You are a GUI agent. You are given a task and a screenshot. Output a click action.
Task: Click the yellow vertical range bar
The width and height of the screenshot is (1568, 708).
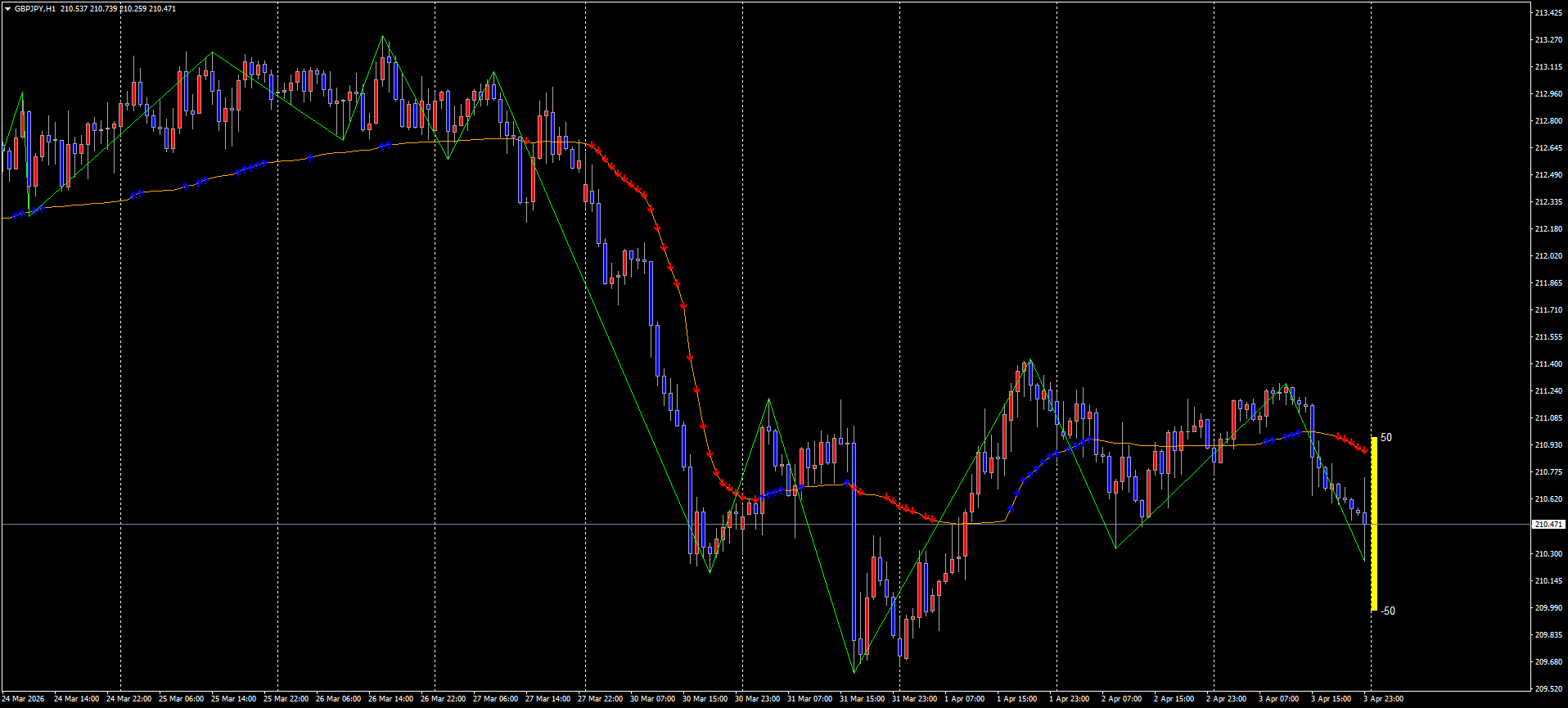[x=1374, y=524]
